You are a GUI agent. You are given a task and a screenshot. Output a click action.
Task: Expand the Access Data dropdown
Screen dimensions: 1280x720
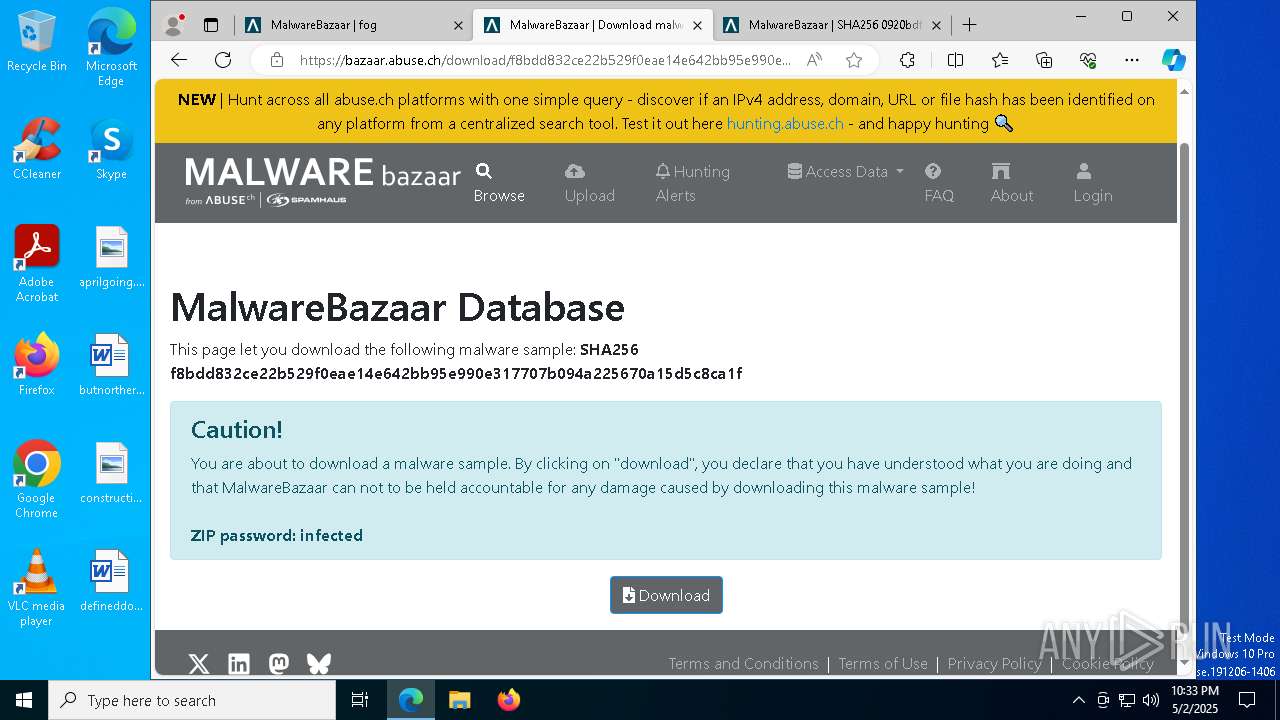coord(845,172)
